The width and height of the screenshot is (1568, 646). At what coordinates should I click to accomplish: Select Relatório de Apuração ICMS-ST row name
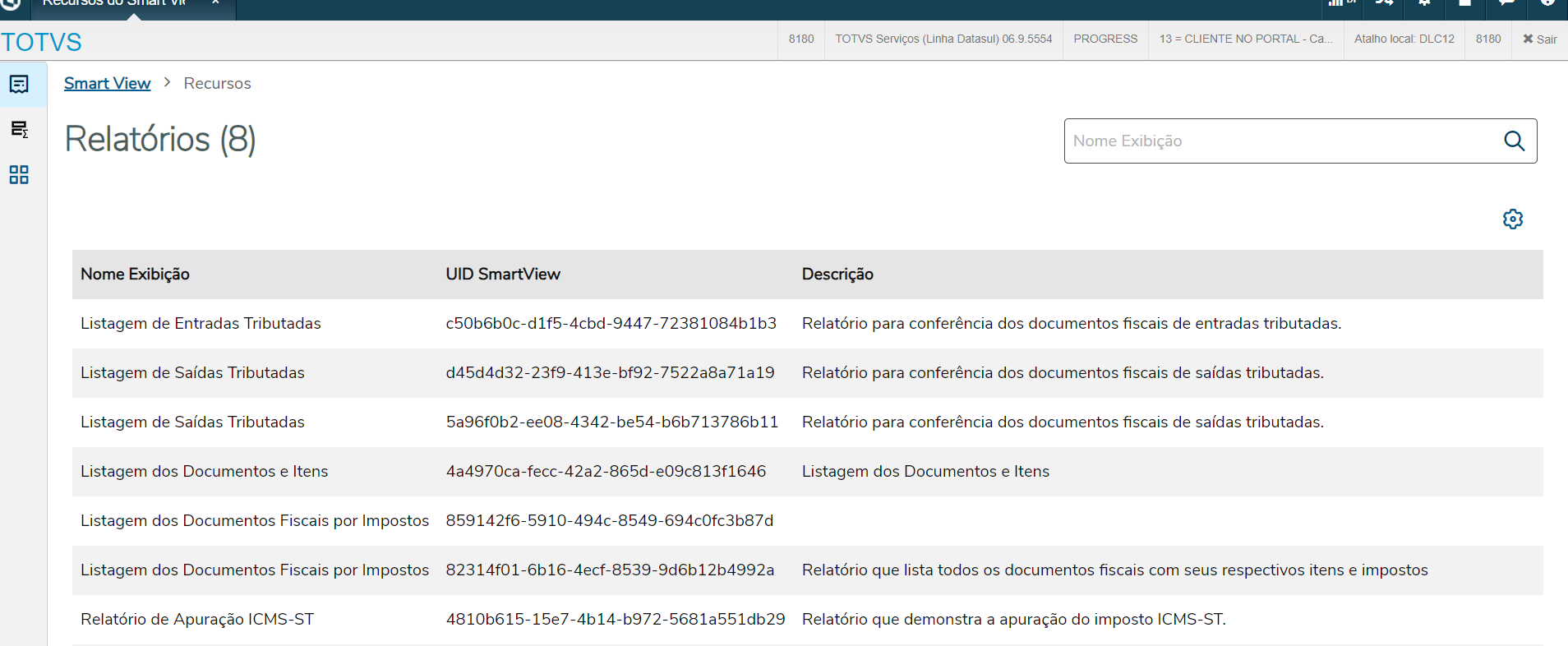point(197,619)
